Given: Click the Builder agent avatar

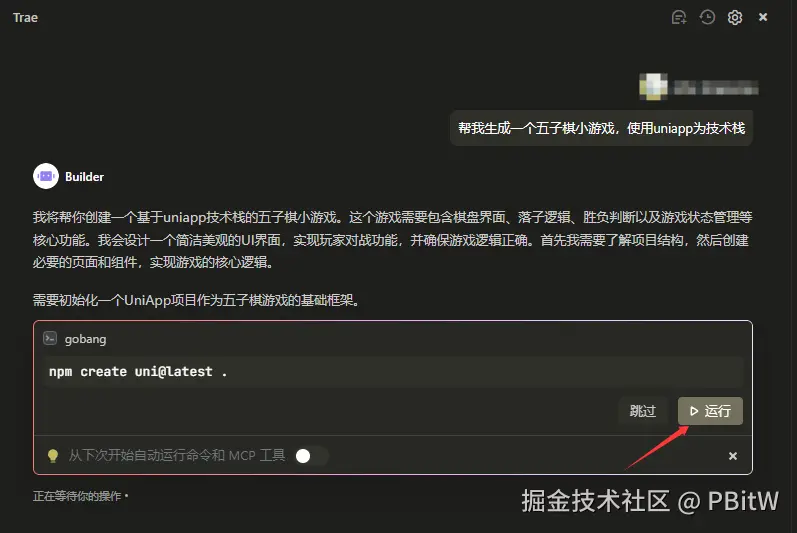Looking at the screenshot, I should [x=46, y=176].
